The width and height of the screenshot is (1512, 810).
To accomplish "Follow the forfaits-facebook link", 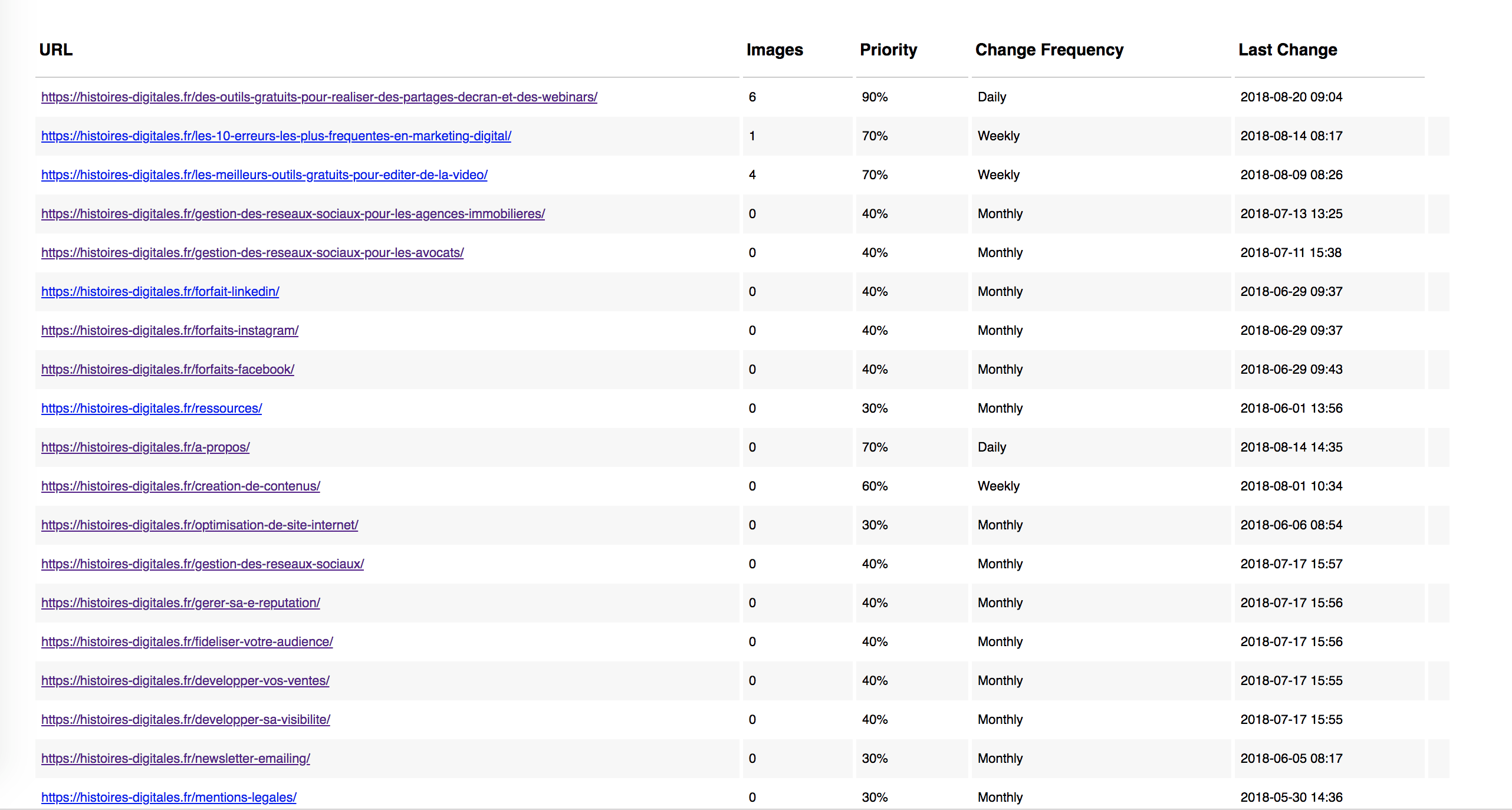I will tap(167, 369).
